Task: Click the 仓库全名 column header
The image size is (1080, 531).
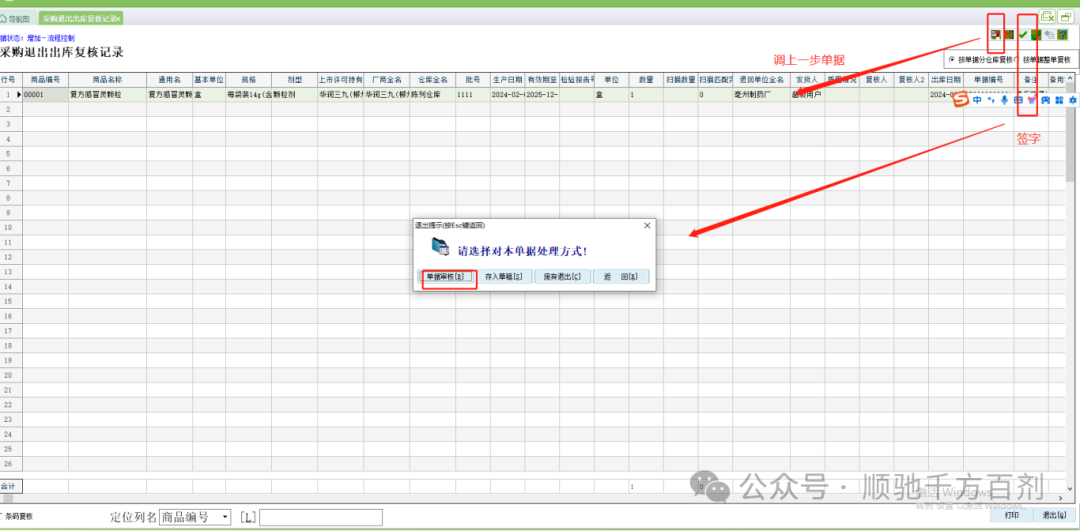Action: (x=433, y=80)
